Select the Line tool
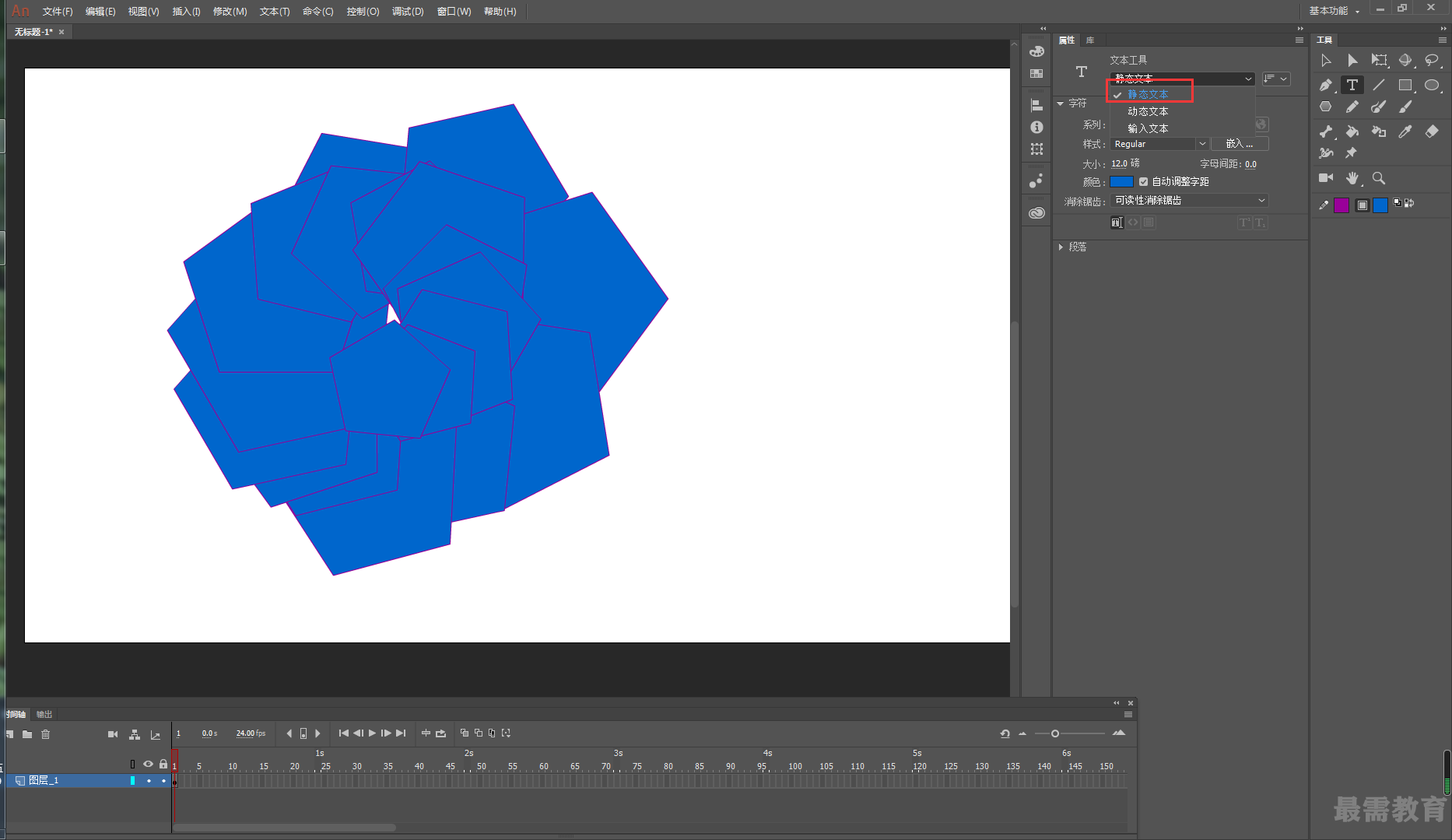This screenshot has width=1452, height=840. pyautogui.click(x=1379, y=85)
